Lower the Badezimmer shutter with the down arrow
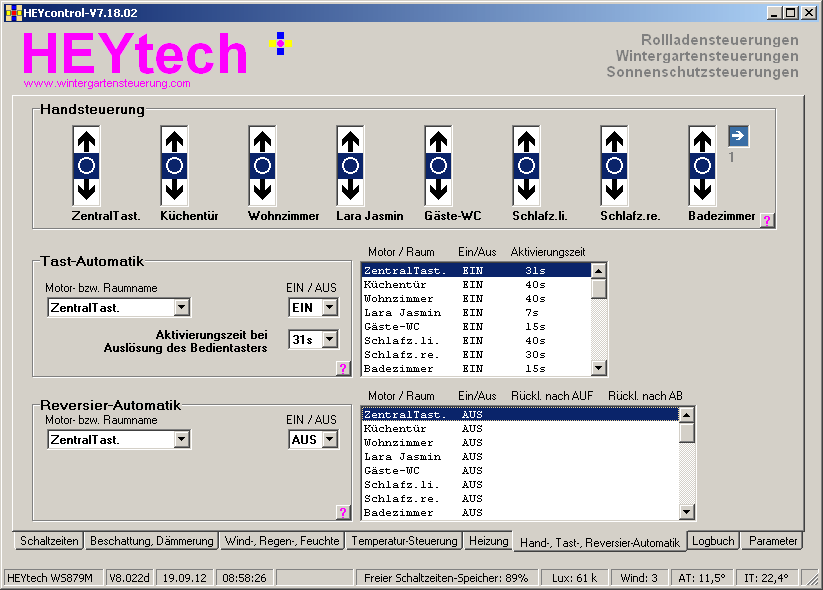 point(702,192)
